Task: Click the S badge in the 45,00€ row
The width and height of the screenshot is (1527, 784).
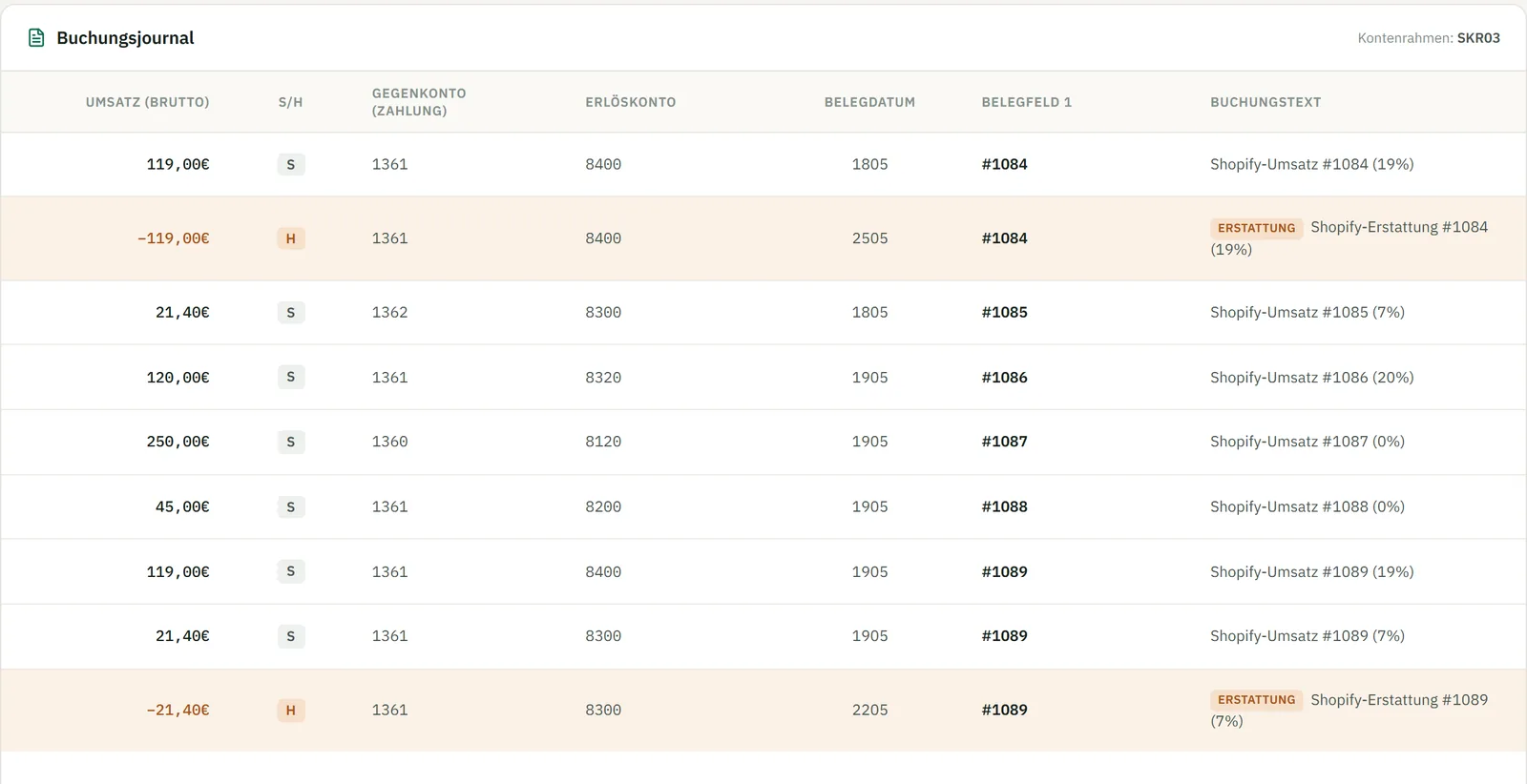Action: (291, 506)
